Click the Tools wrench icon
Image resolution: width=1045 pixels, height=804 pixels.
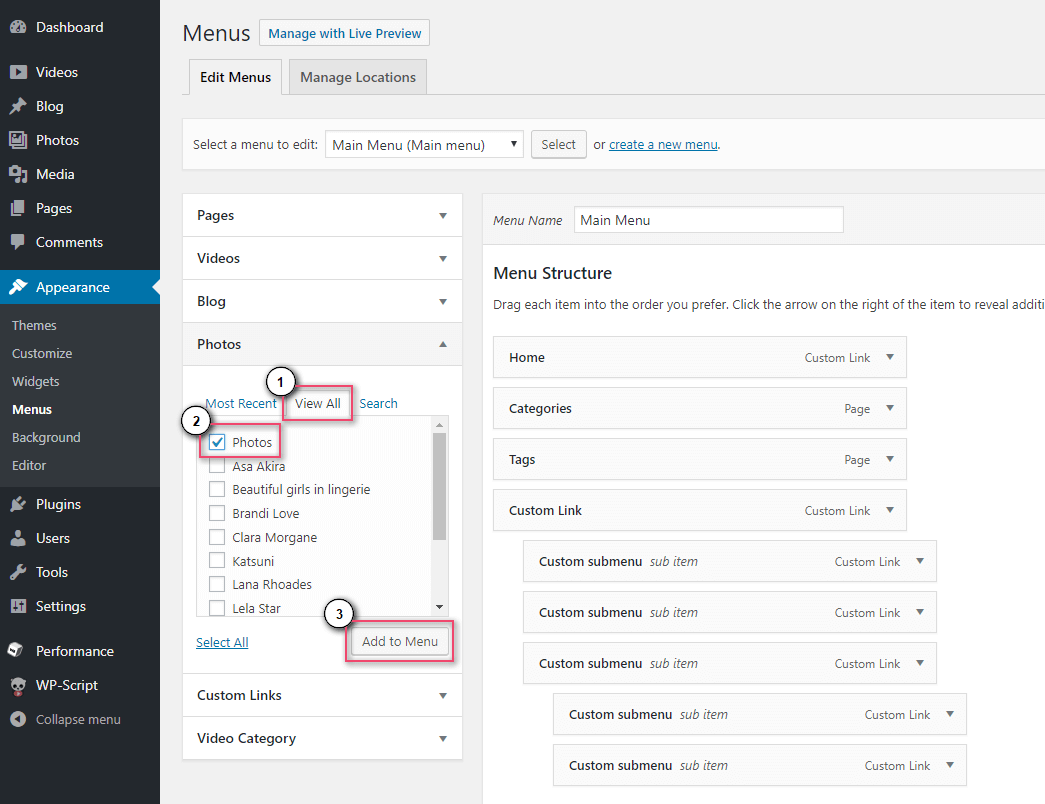pyautogui.click(x=18, y=572)
